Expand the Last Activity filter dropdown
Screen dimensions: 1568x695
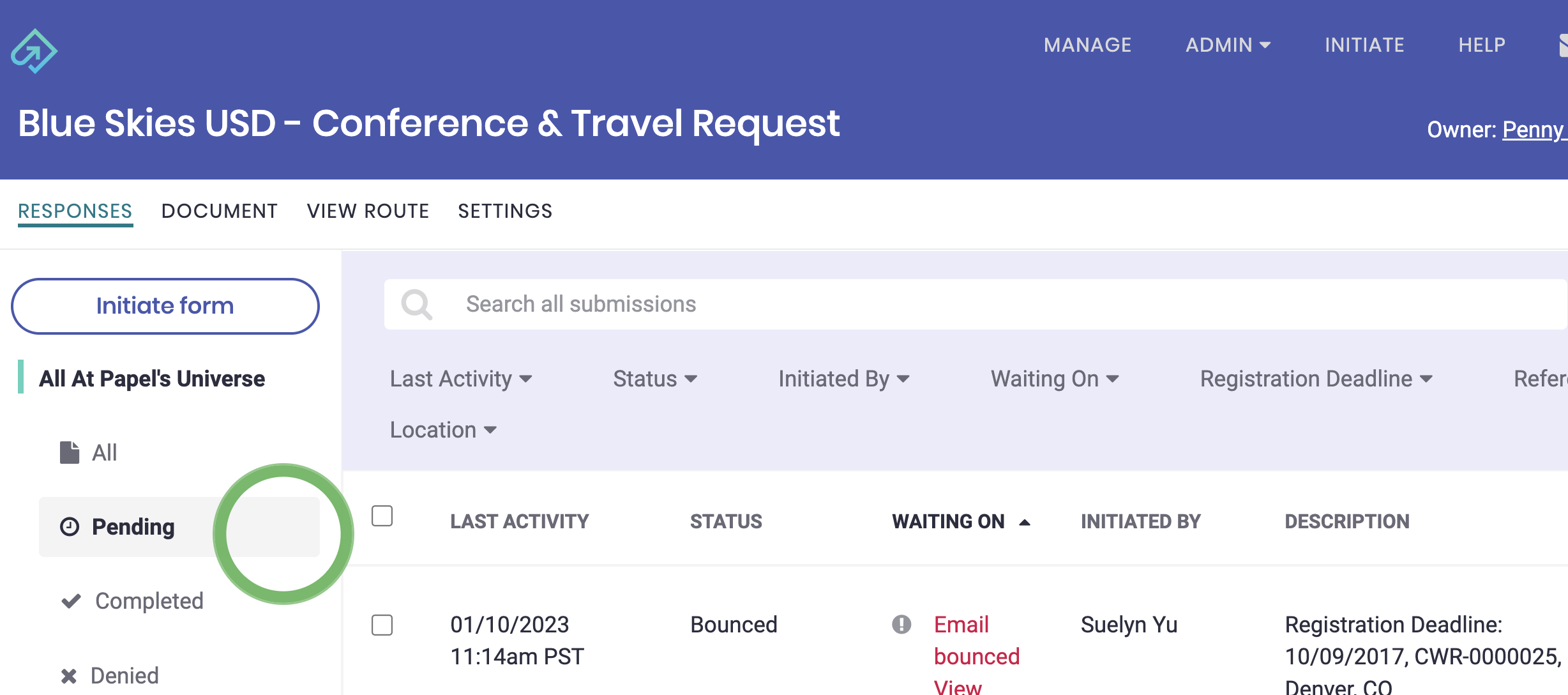pyautogui.click(x=461, y=379)
